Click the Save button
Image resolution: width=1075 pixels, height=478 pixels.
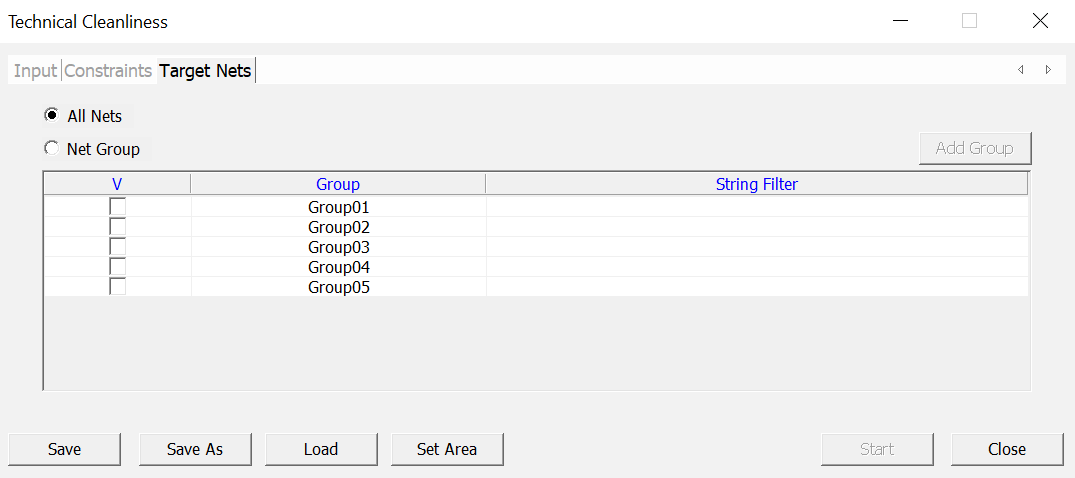point(65,449)
